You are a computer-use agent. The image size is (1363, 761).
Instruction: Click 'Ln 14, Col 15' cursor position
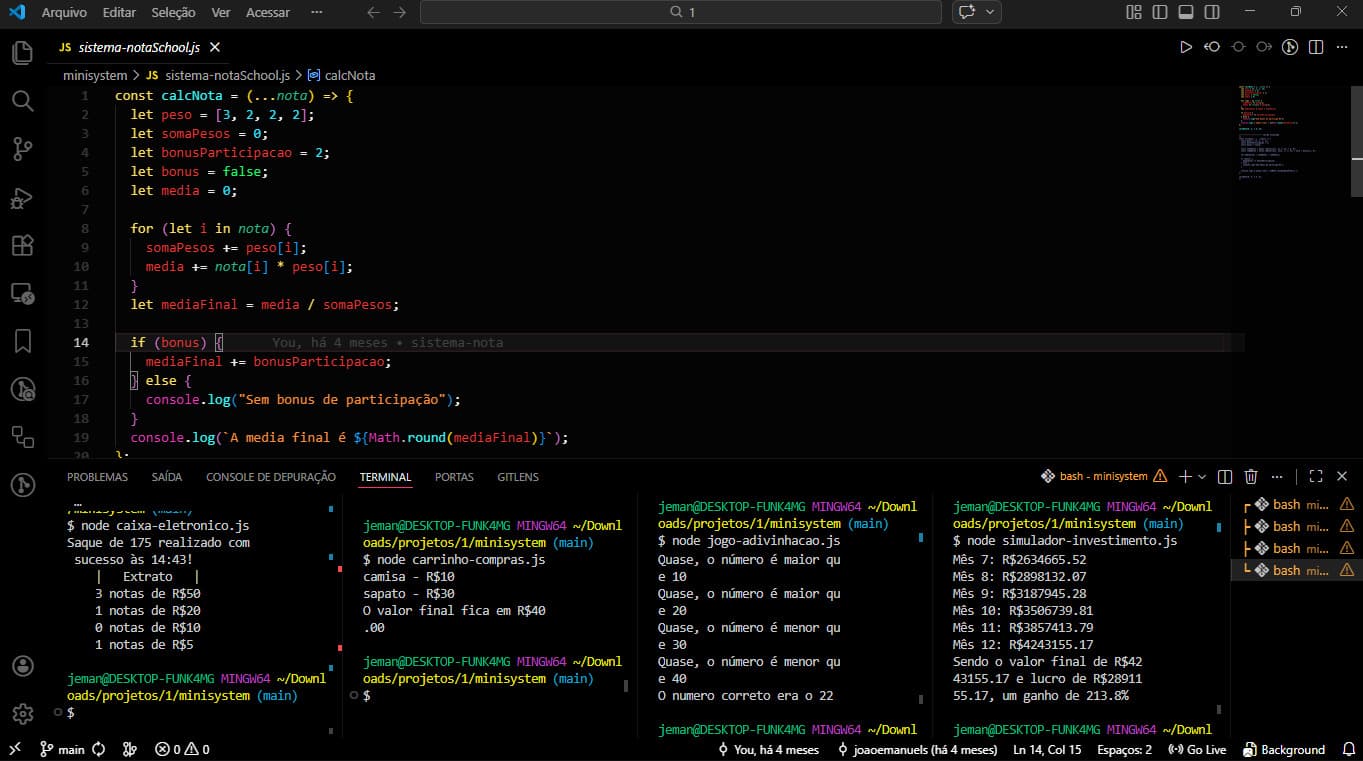tap(1047, 749)
